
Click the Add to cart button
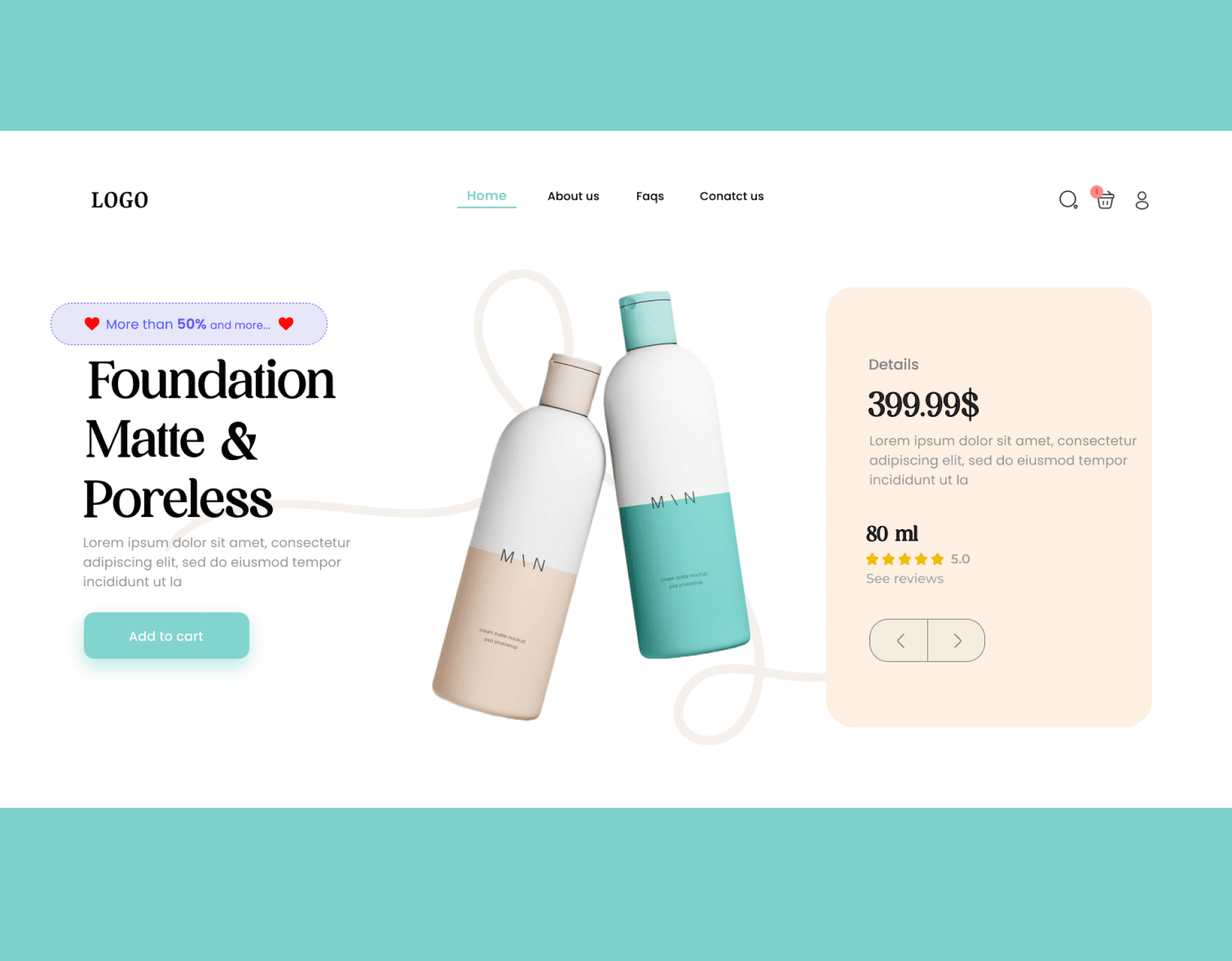(x=166, y=635)
